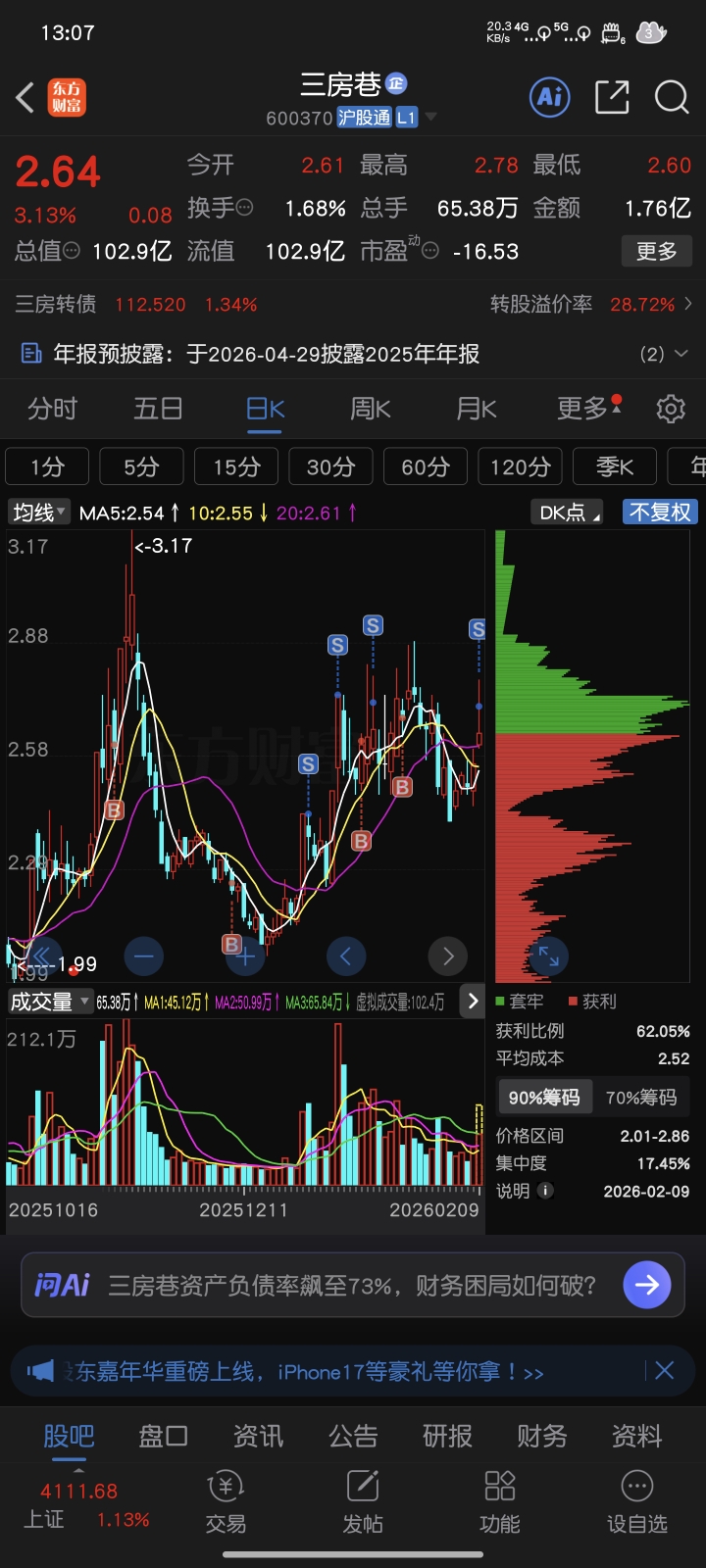Open 功能 functions icon
Screen dimensions: 706x1568
coord(500,1502)
